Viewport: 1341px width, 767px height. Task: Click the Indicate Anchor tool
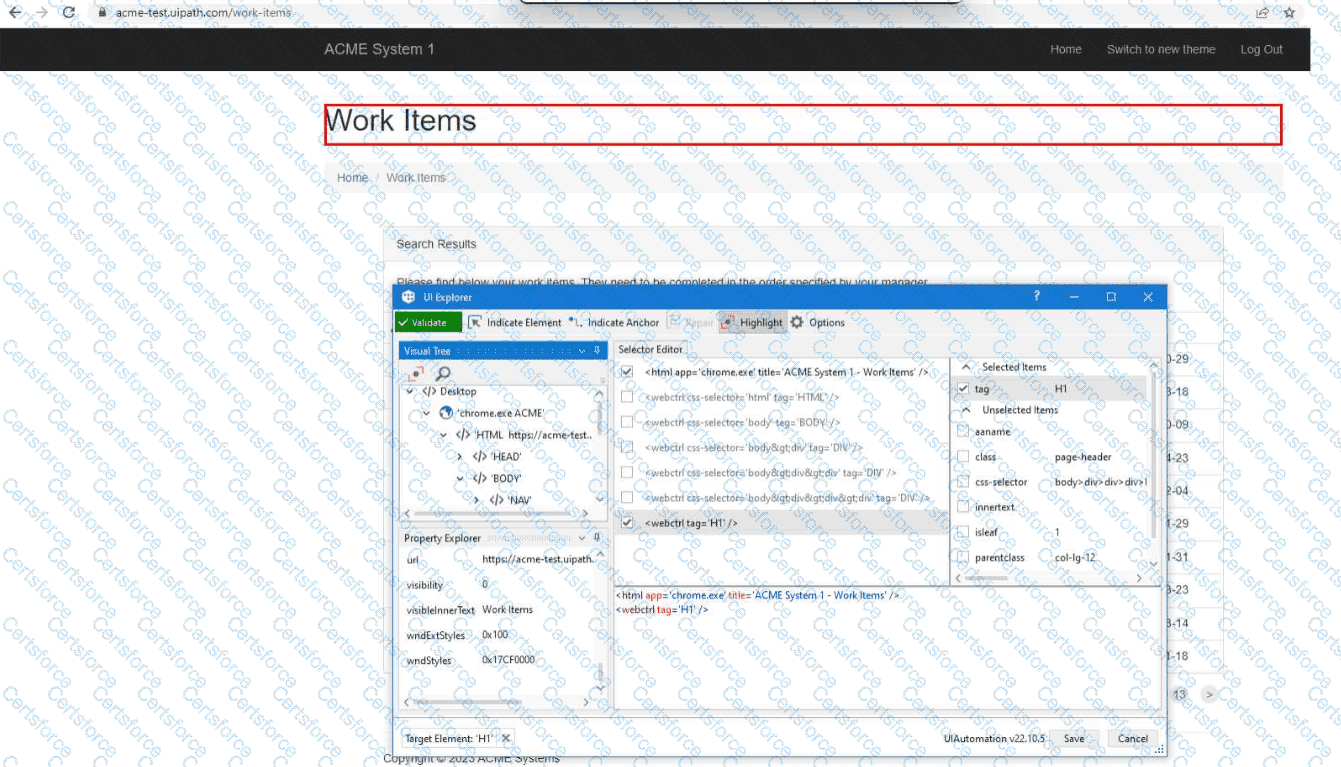pyautogui.click(x=614, y=322)
